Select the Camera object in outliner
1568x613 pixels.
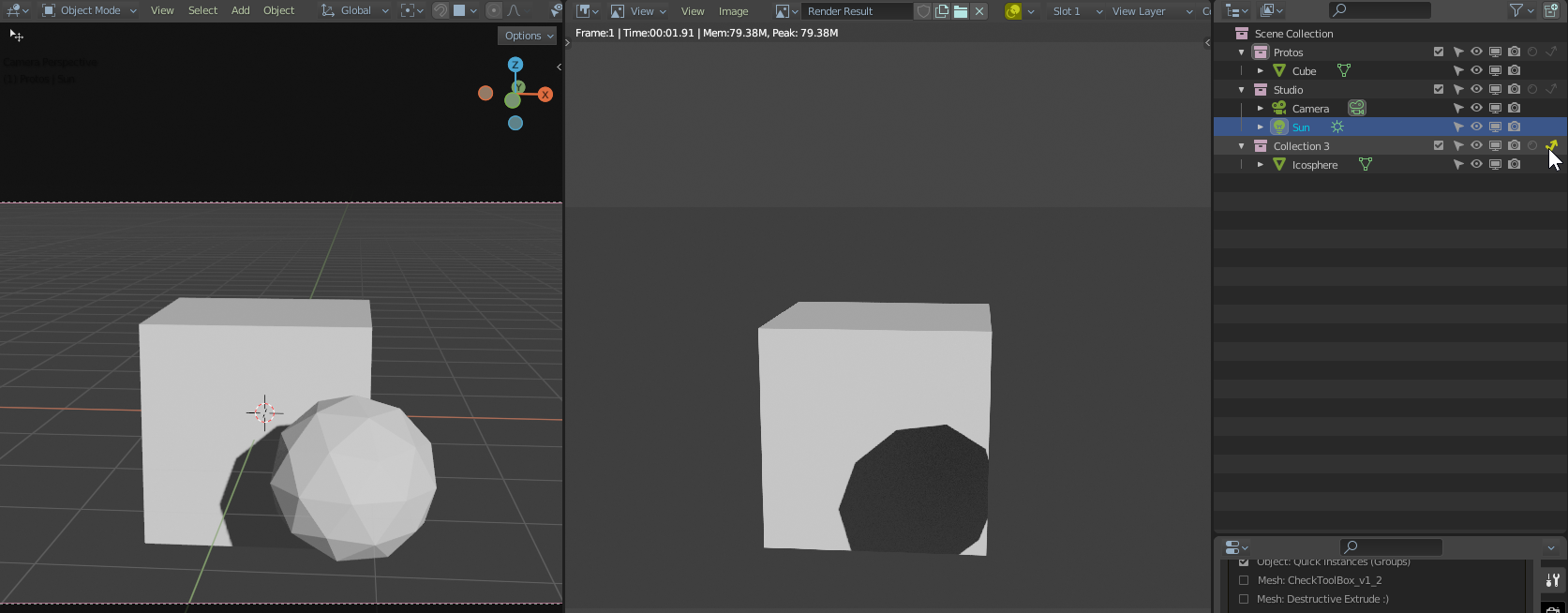click(1309, 109)
